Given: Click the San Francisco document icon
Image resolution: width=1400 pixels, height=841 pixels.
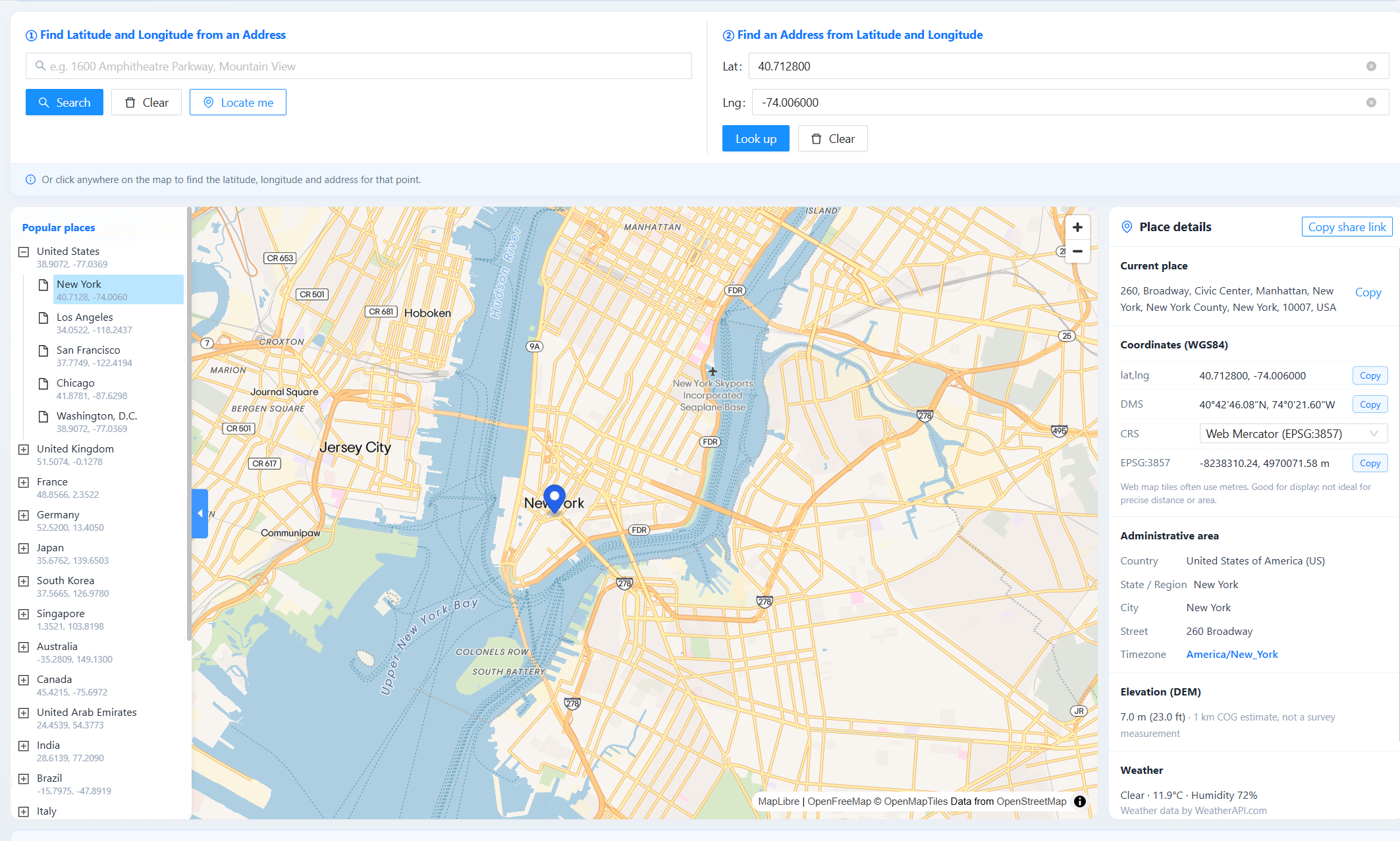Looking at the screenshot, I should [x=43, y=350].
